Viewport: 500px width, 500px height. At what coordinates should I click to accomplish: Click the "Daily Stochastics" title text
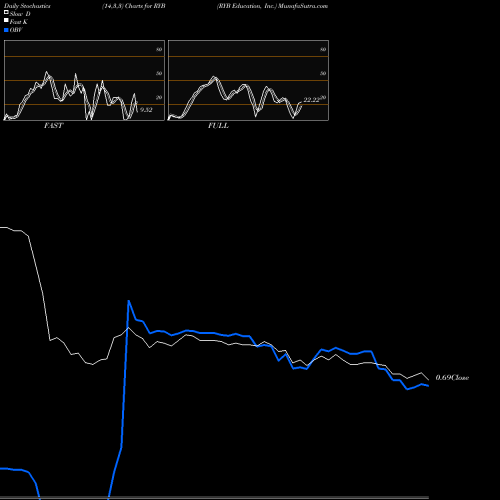[x=27, y=6]
